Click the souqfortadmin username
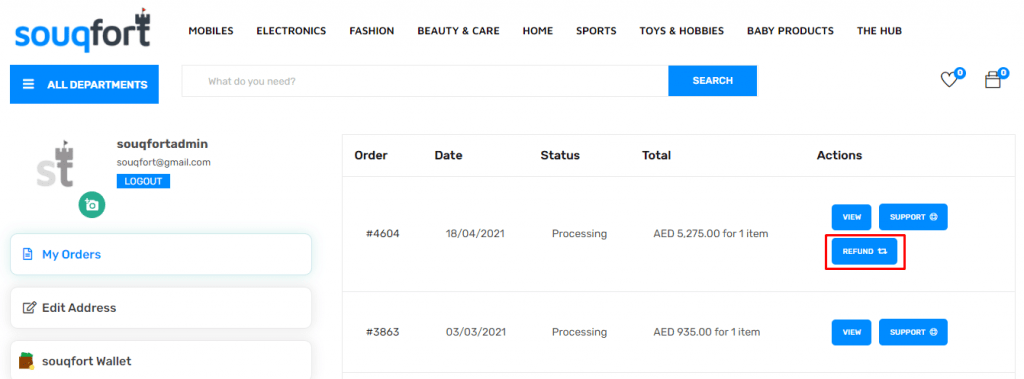Screen dimensions: 1024x379 click(162, 144)
